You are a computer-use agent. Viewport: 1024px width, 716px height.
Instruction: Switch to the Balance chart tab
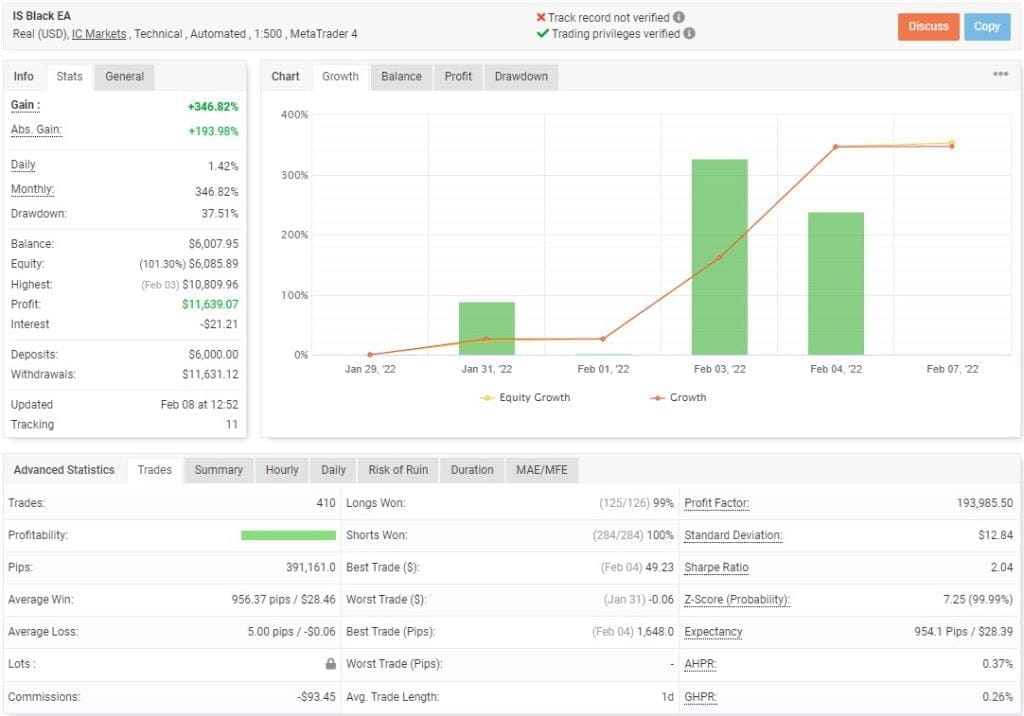click(x=400, y=76)
